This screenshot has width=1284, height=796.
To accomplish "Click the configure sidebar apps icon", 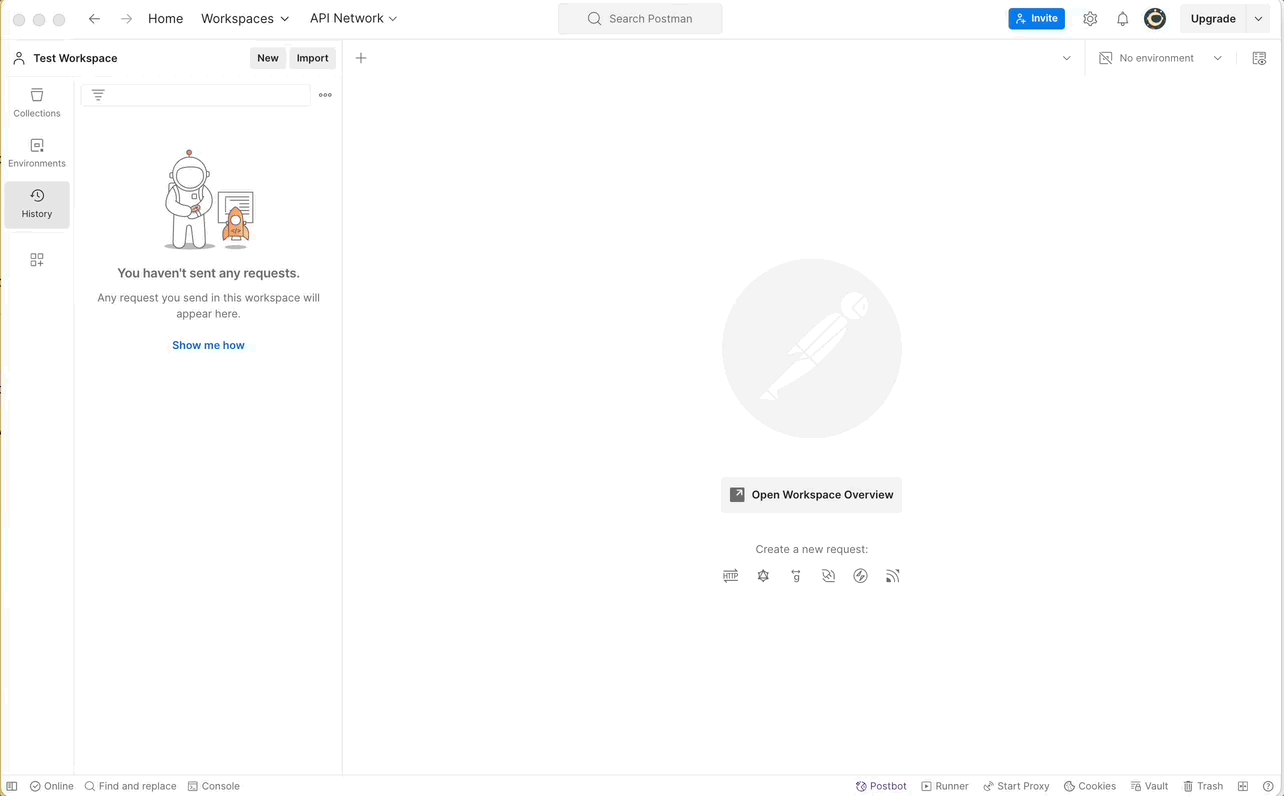I will click(37, 260).
